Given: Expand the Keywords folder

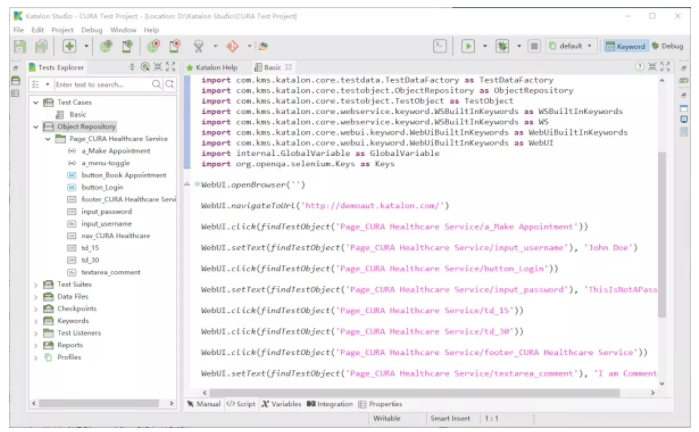Looking at the screenshot, I should click(36, 321).
